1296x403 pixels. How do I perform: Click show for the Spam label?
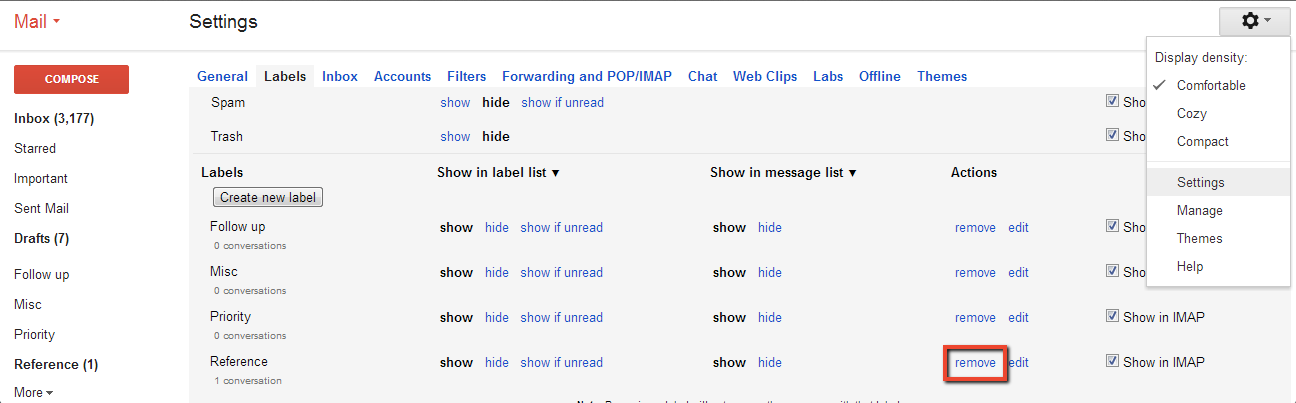click(x=455, y=102)
